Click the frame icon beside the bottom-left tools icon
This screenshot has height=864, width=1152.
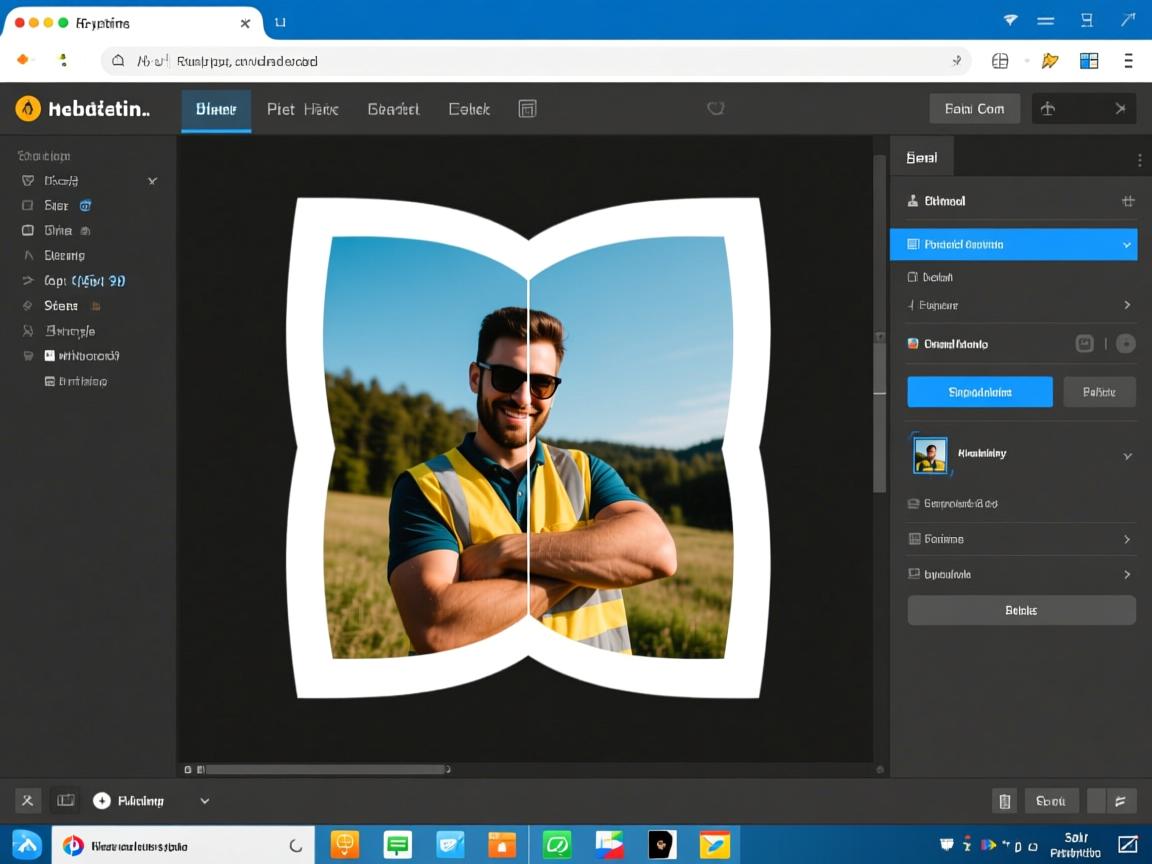coord(66,801)
